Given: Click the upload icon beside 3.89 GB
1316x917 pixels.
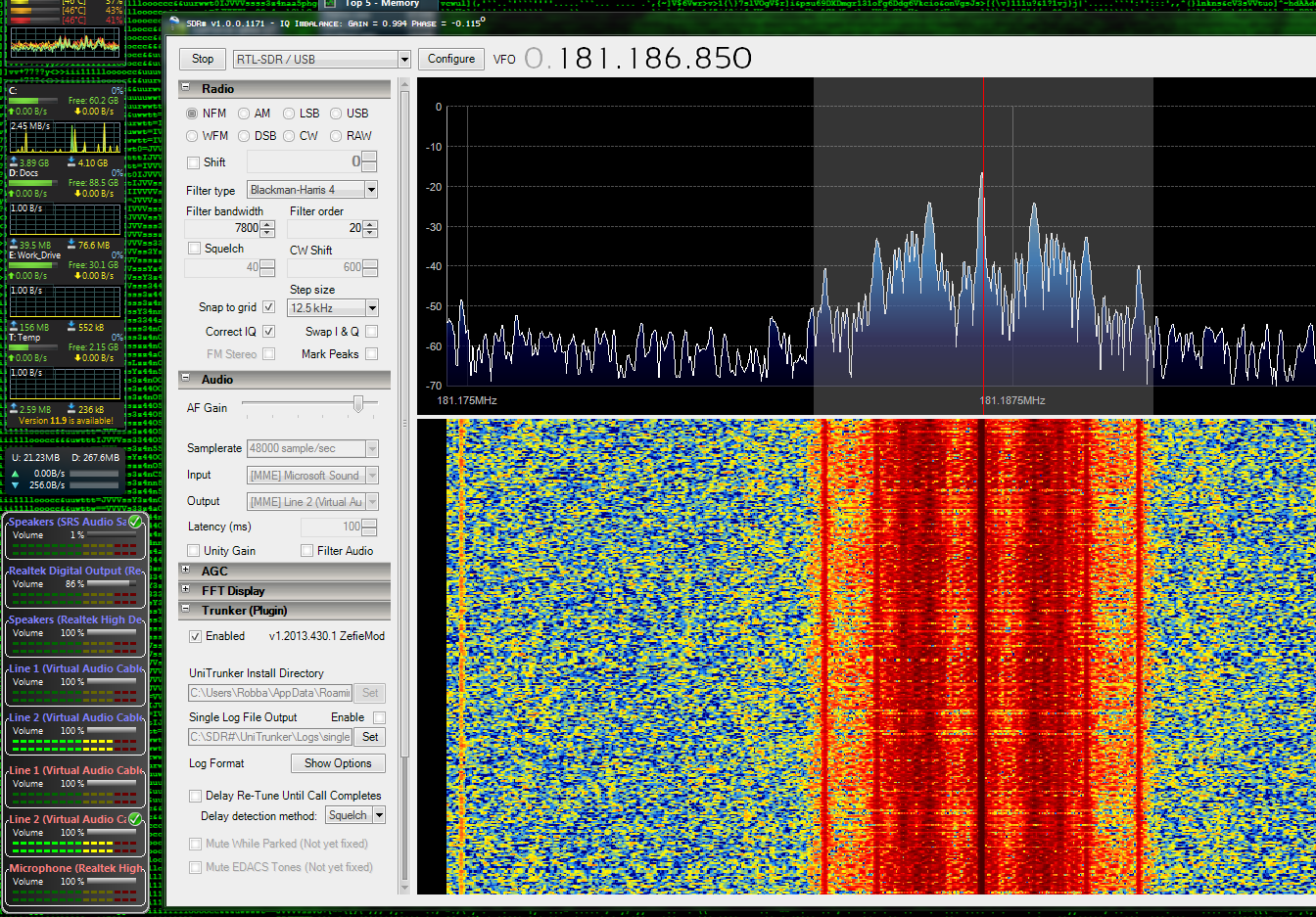Looking at the screenshot, I should [x=14, y=162].
